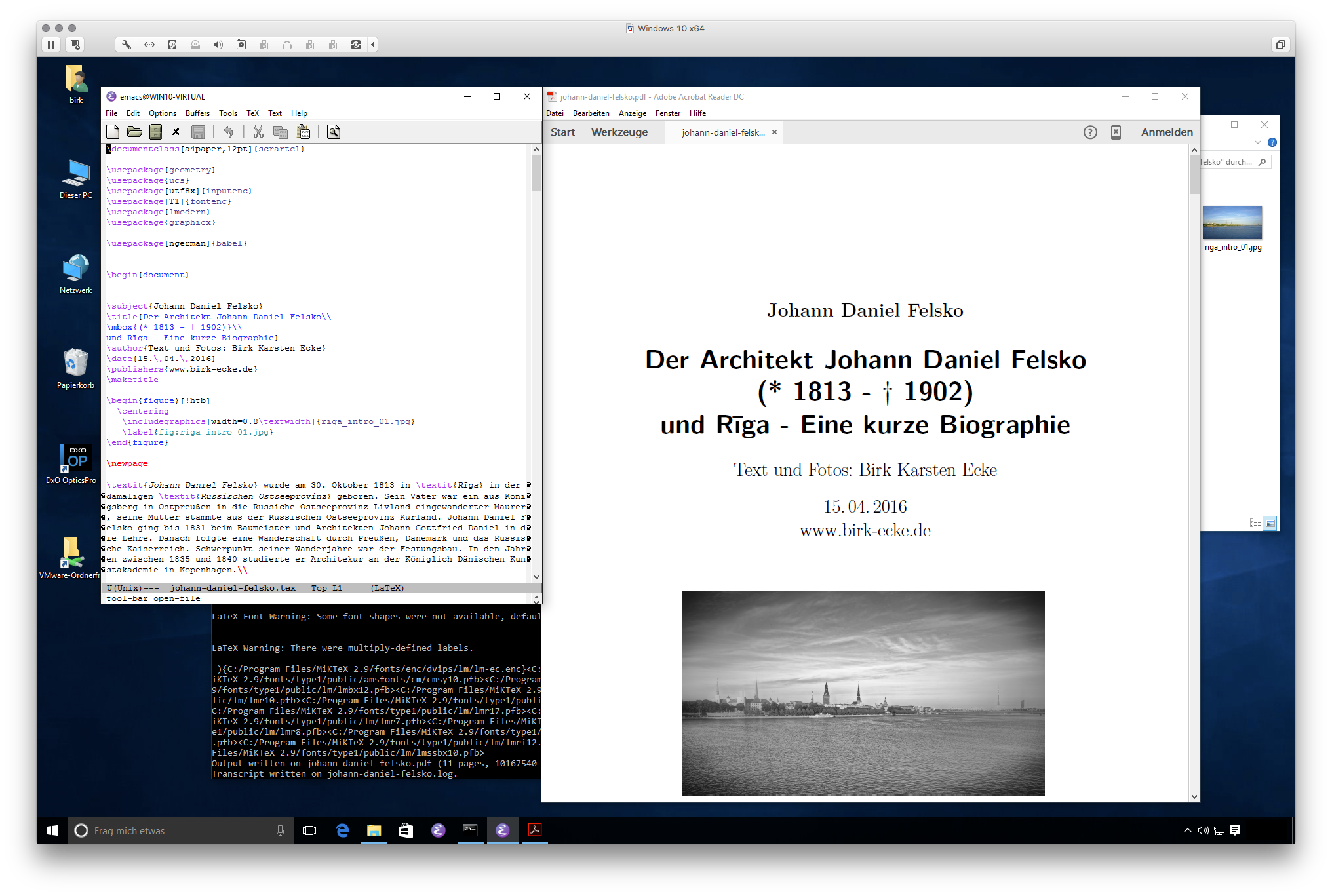Click the VMware headphones icon
Image resolution: width=1332 pixels, height=896 pixels.
(287, 45)
